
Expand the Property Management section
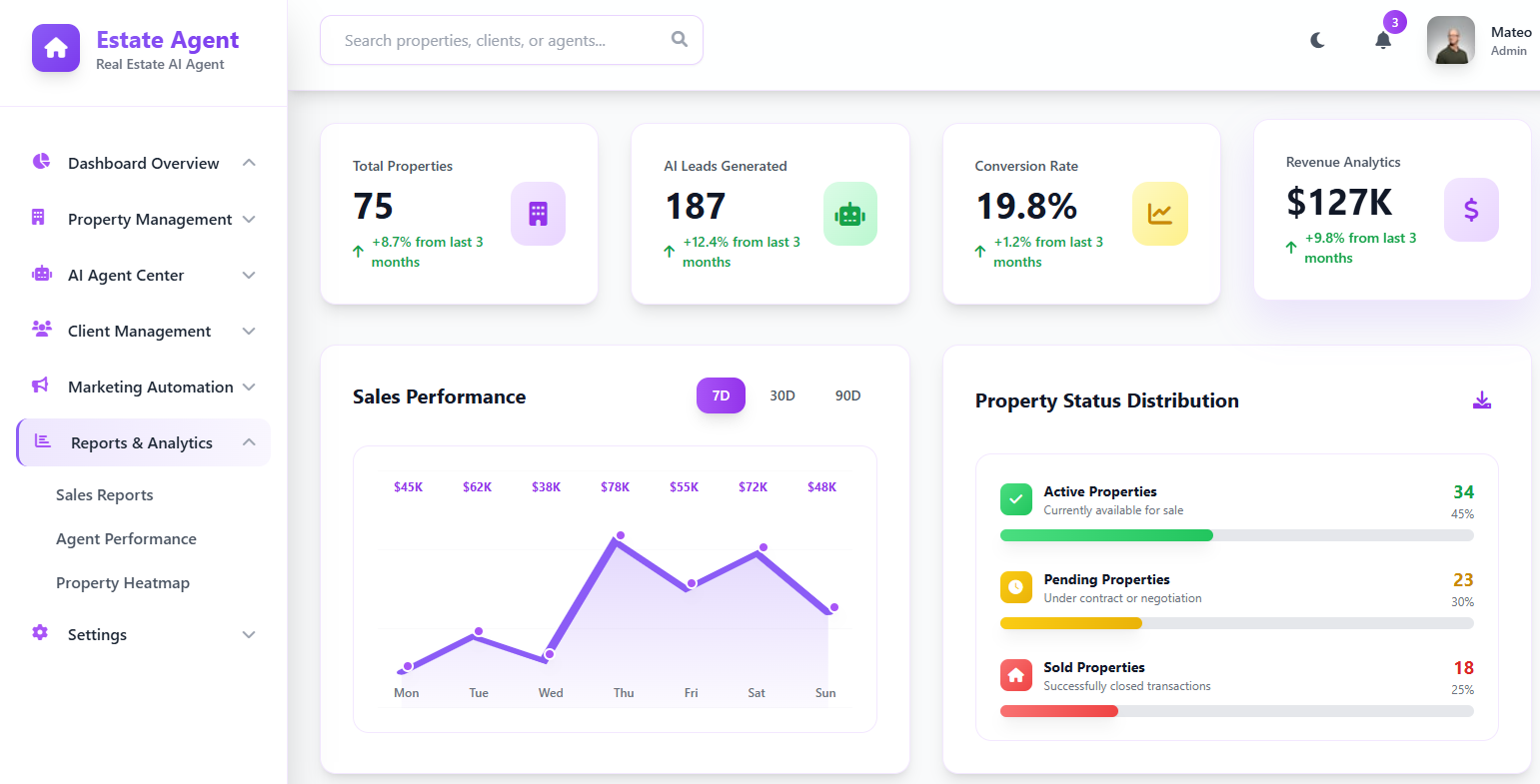[248, 219]
